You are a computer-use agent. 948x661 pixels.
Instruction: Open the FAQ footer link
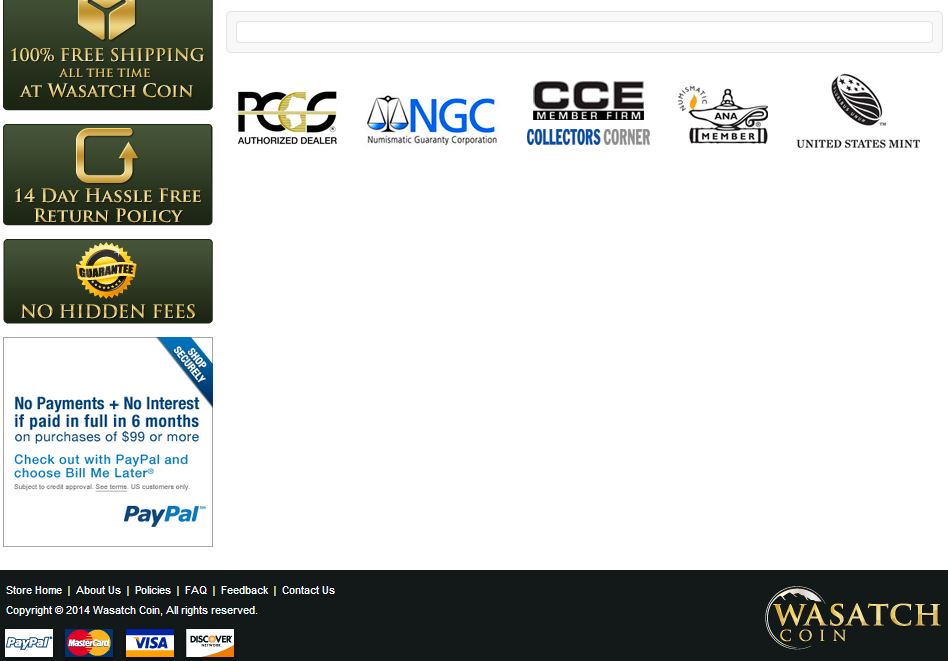[196, 590]
